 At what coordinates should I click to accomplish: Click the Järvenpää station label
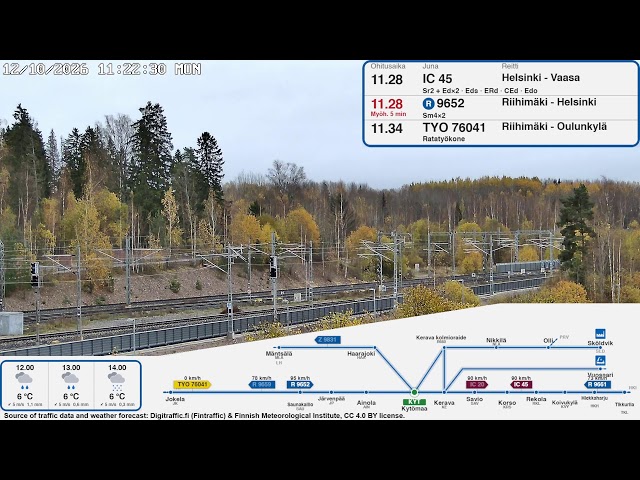click(331, 399)
